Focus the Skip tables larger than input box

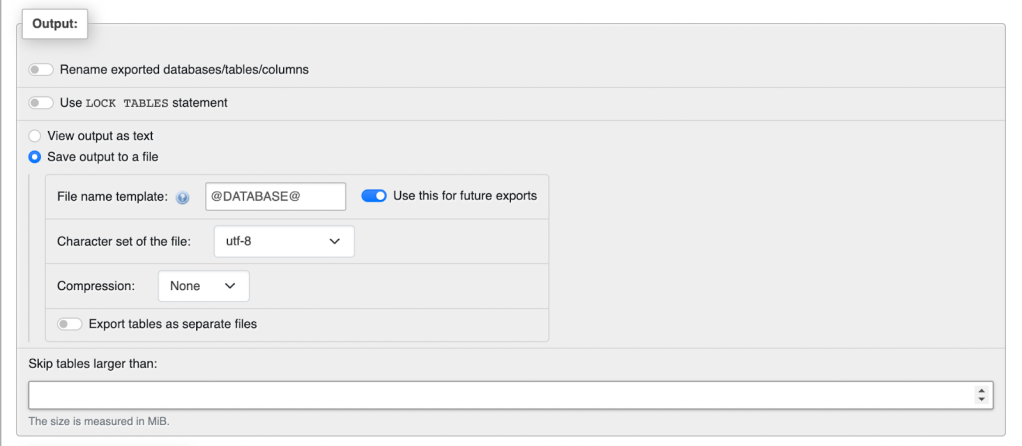click(x=500, y=395)
